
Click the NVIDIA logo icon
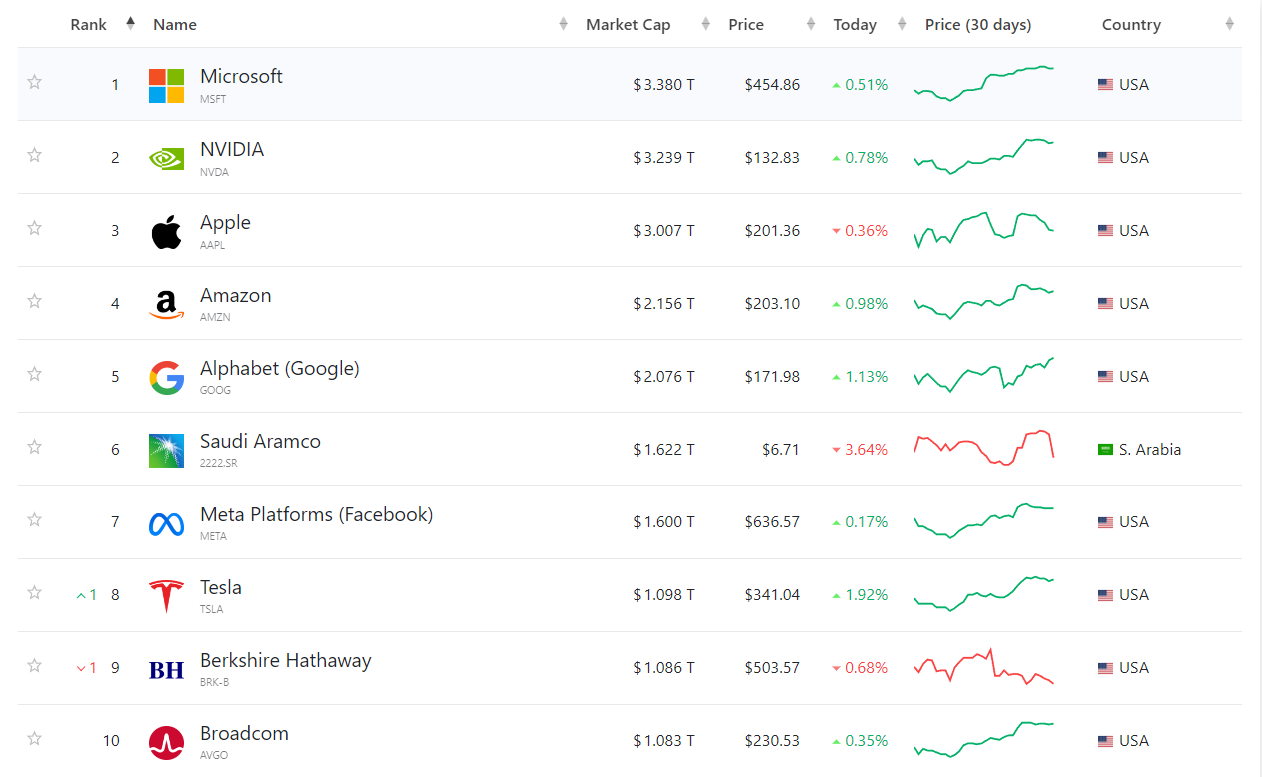[166, 158]
